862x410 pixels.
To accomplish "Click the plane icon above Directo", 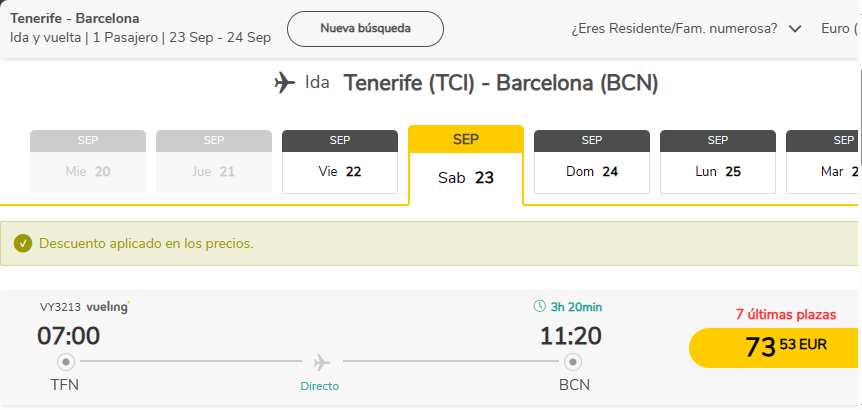I will [x=322, y=362].
